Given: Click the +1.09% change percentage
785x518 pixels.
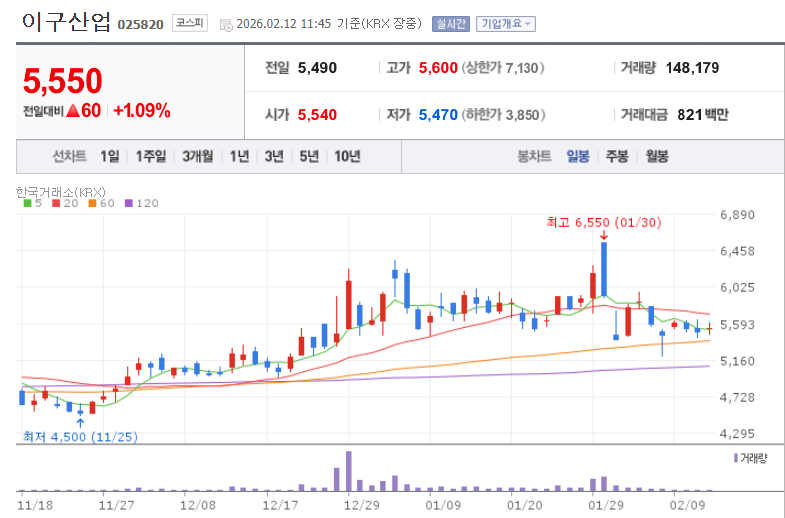Looking at the screenshot, I should (142, 111).
